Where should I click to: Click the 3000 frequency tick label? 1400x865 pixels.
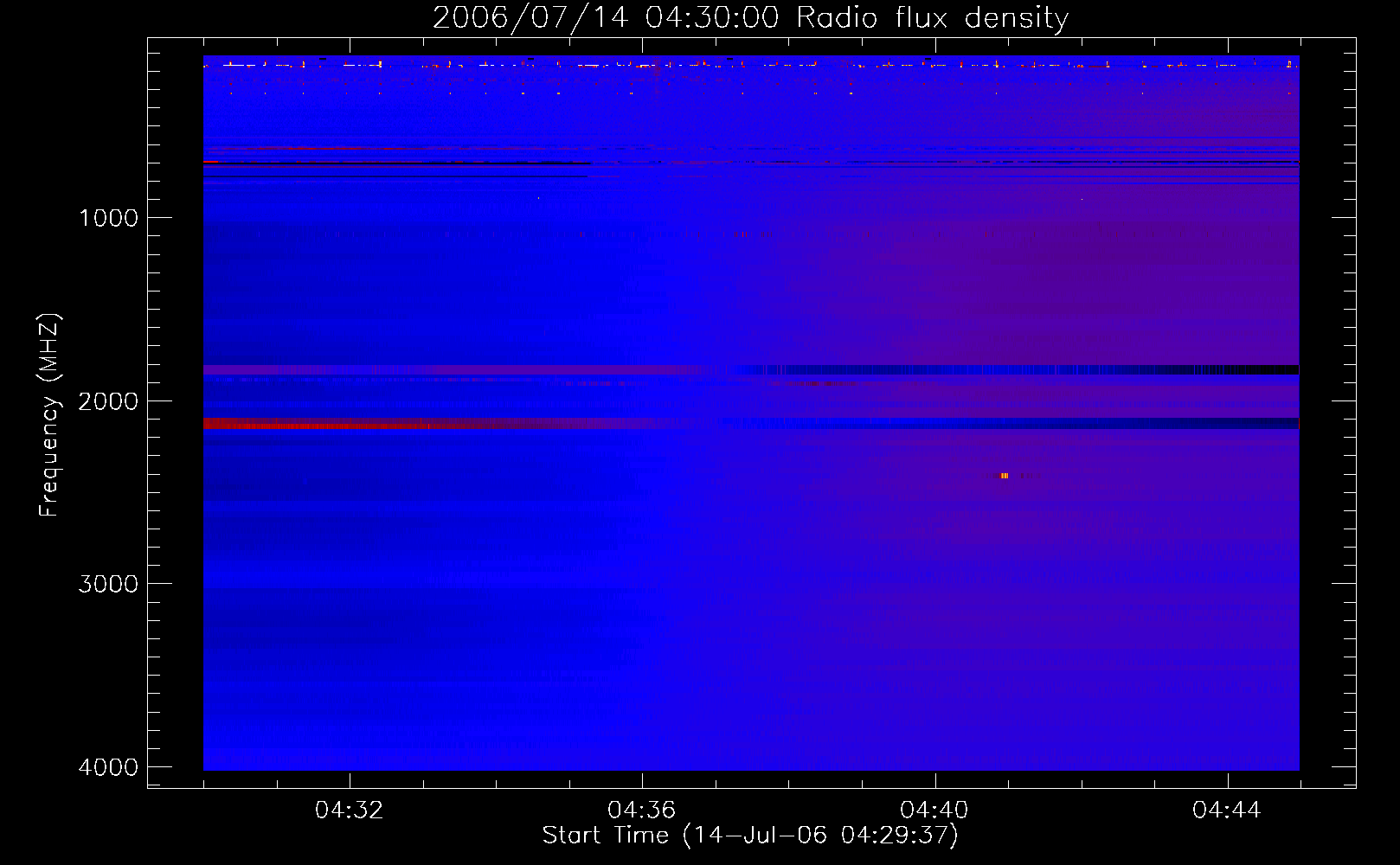pyautogui.click(x=108, y=584)
